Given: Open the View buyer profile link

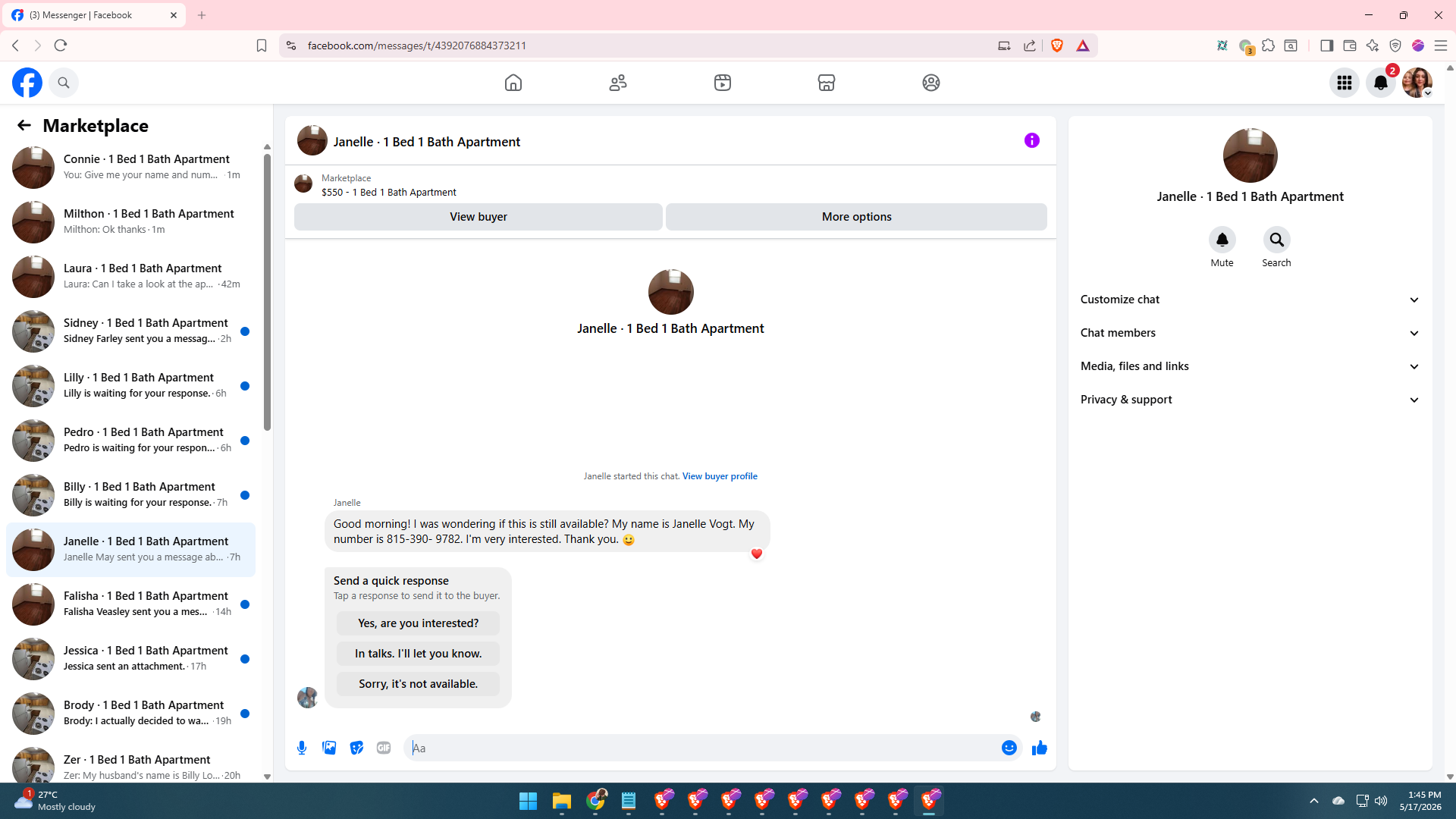Looking at the screenshot, I should (720, 476).
